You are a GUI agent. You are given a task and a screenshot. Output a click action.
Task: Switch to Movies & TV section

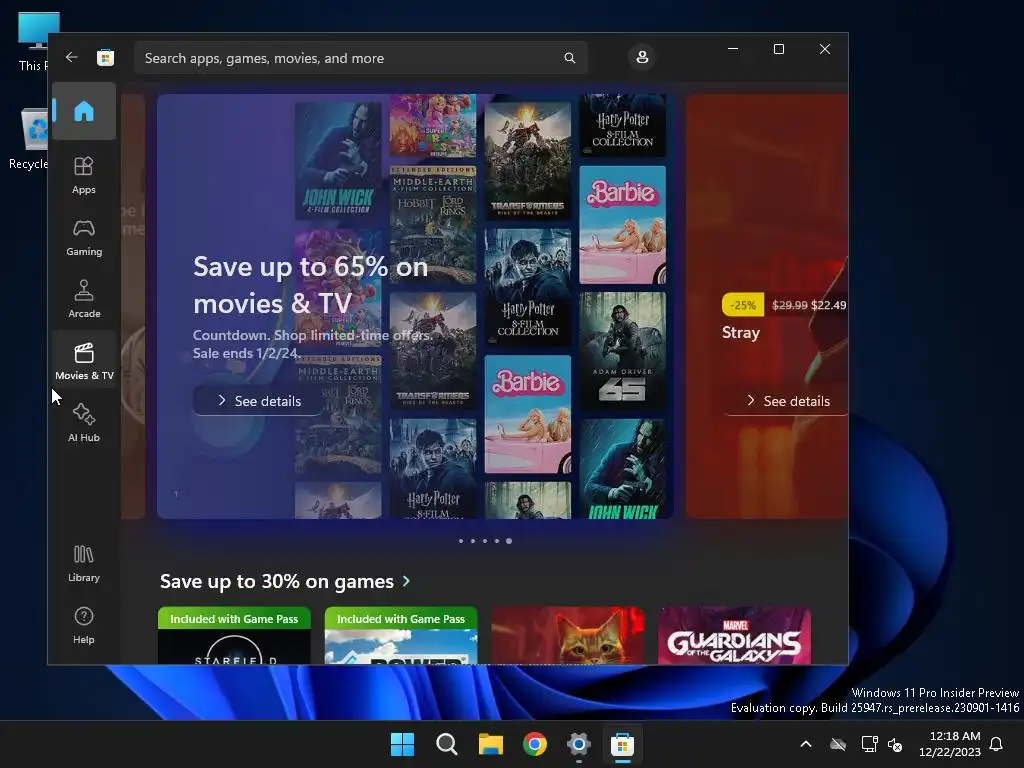(x=84, y=361)
